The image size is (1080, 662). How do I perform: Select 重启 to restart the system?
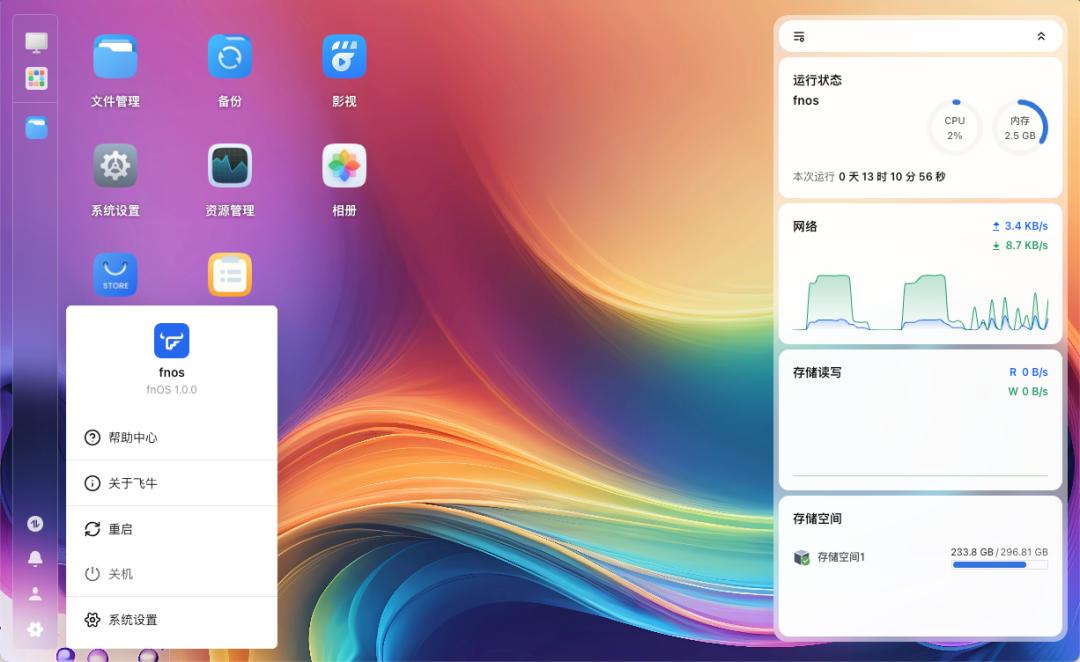[123, 529]
